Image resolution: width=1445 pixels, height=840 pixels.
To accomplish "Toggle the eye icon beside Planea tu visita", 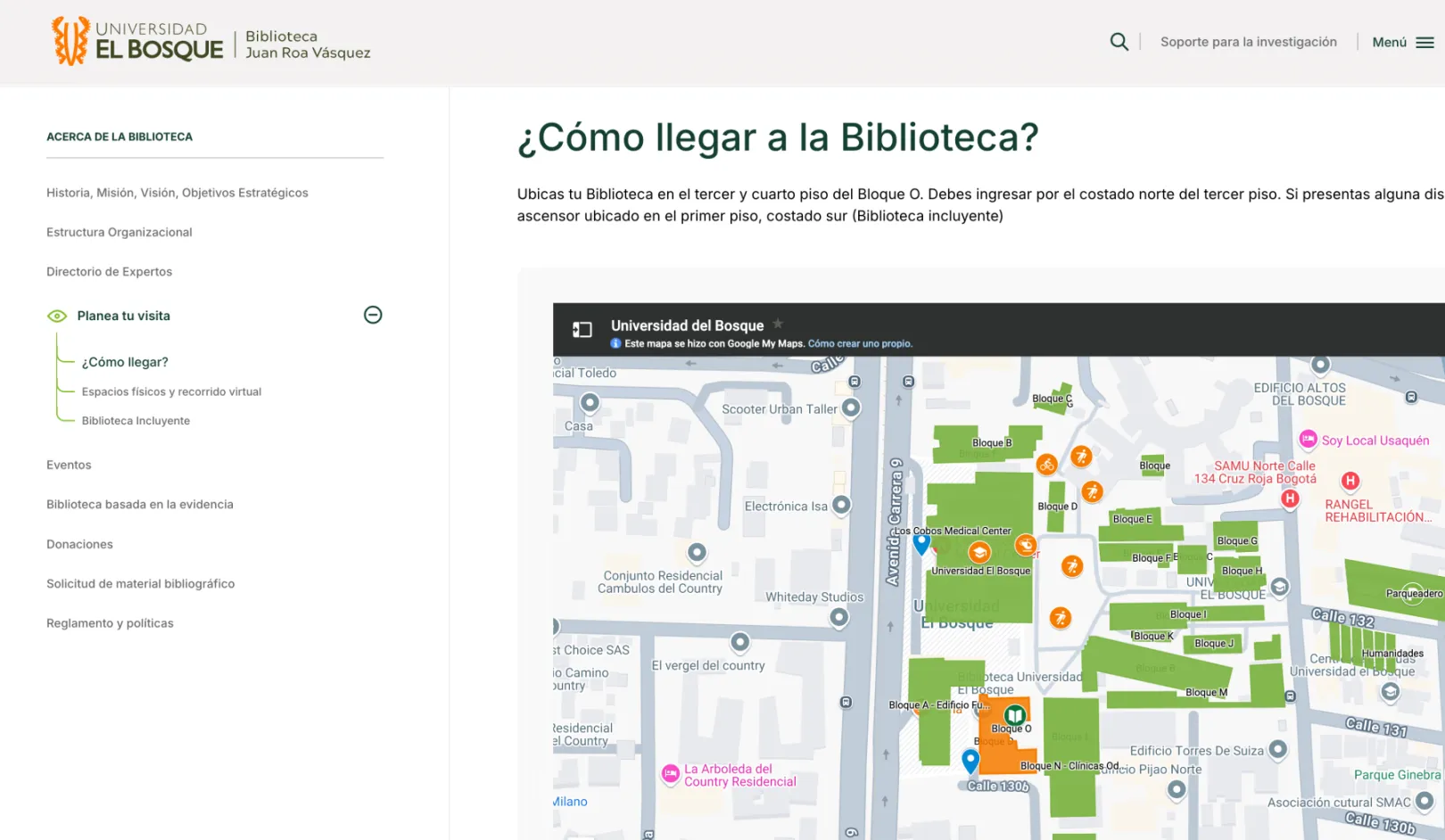I will pos(56,315).
